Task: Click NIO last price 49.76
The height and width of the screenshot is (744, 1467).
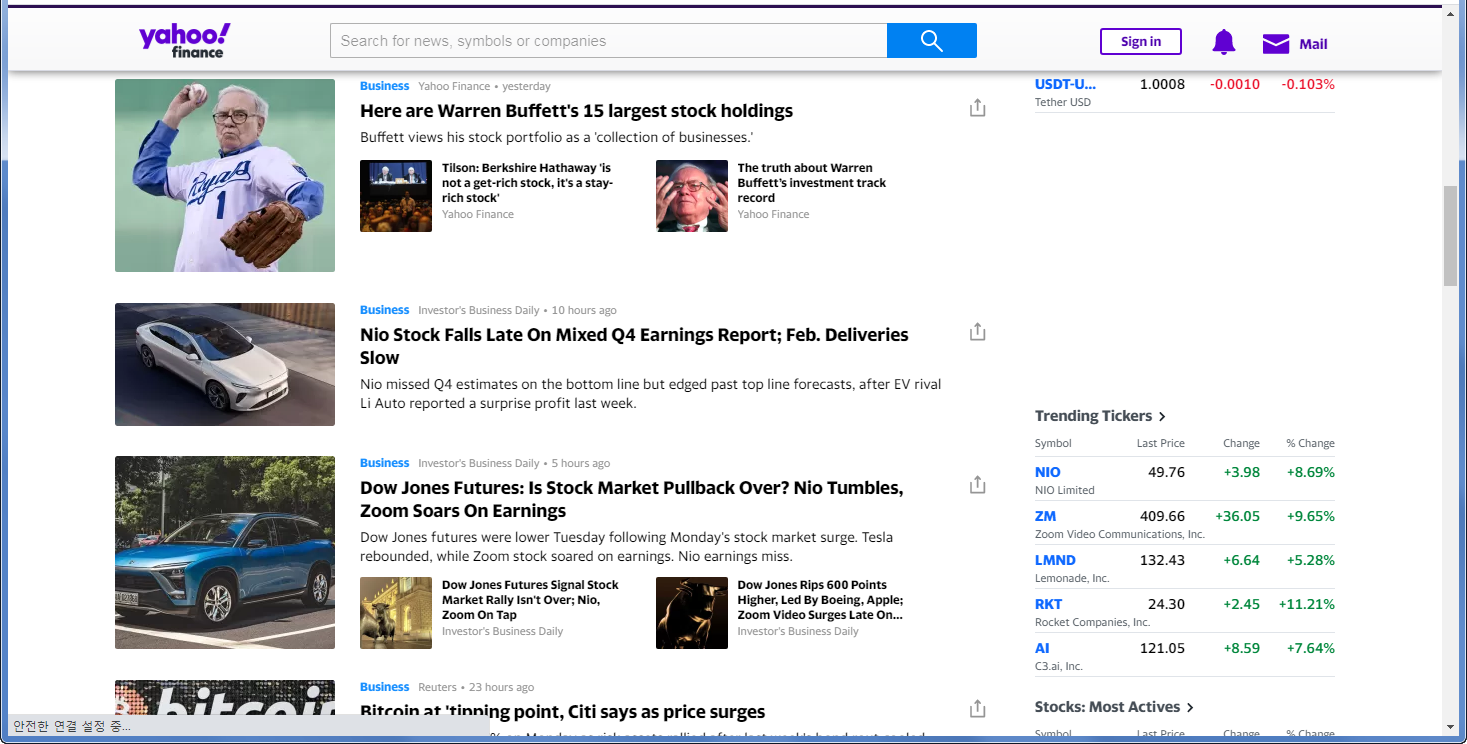Action: pos(1166,472)
